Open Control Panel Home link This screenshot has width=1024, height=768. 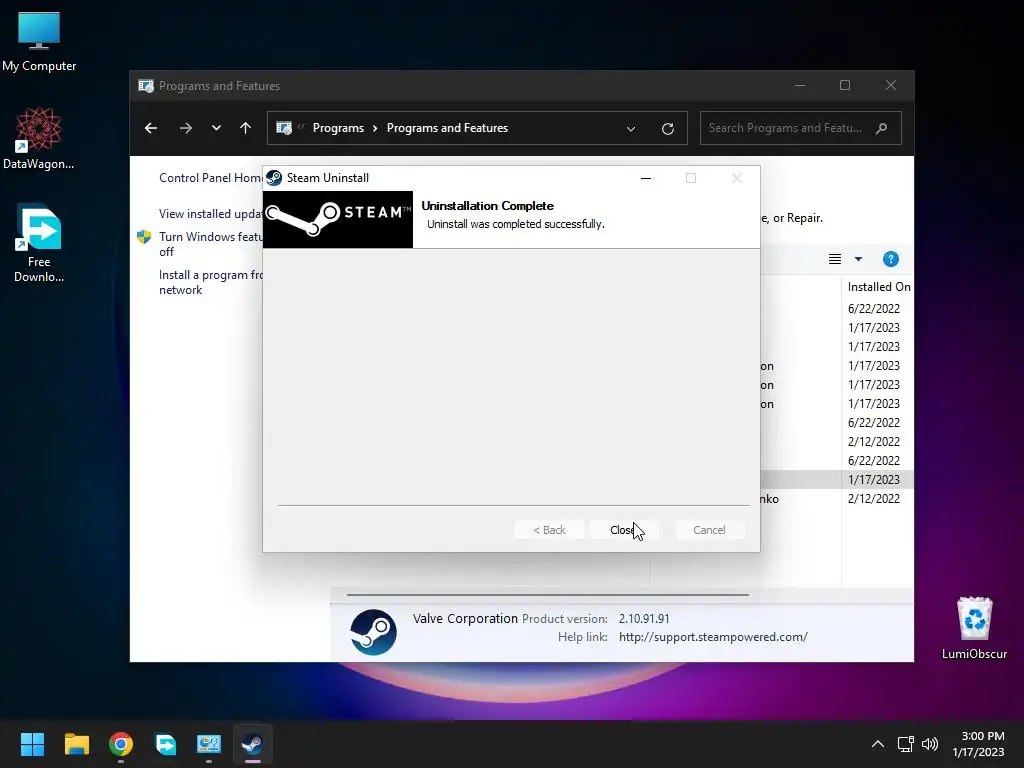click(x=210, y=178)
